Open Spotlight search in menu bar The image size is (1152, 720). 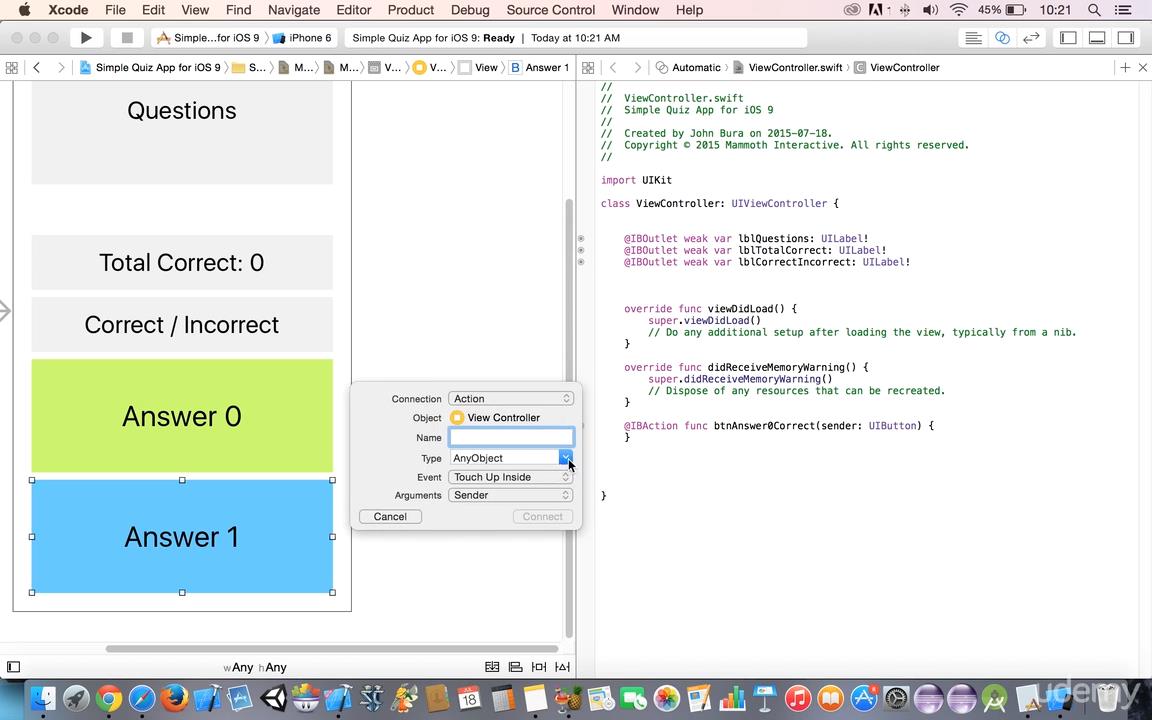pyautogui.click(x=1094, y=10)
